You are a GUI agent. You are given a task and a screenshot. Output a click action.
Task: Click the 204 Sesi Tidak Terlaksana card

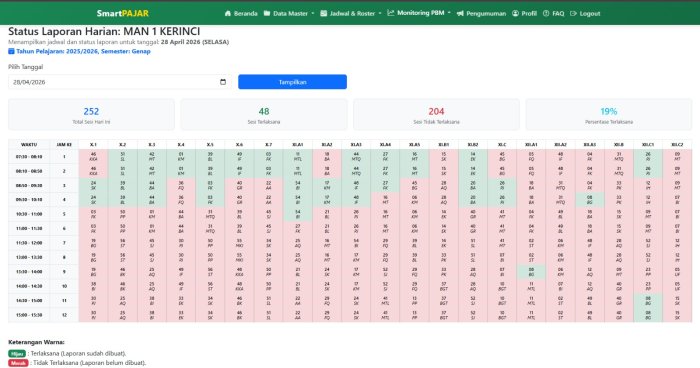coord(436,114)
